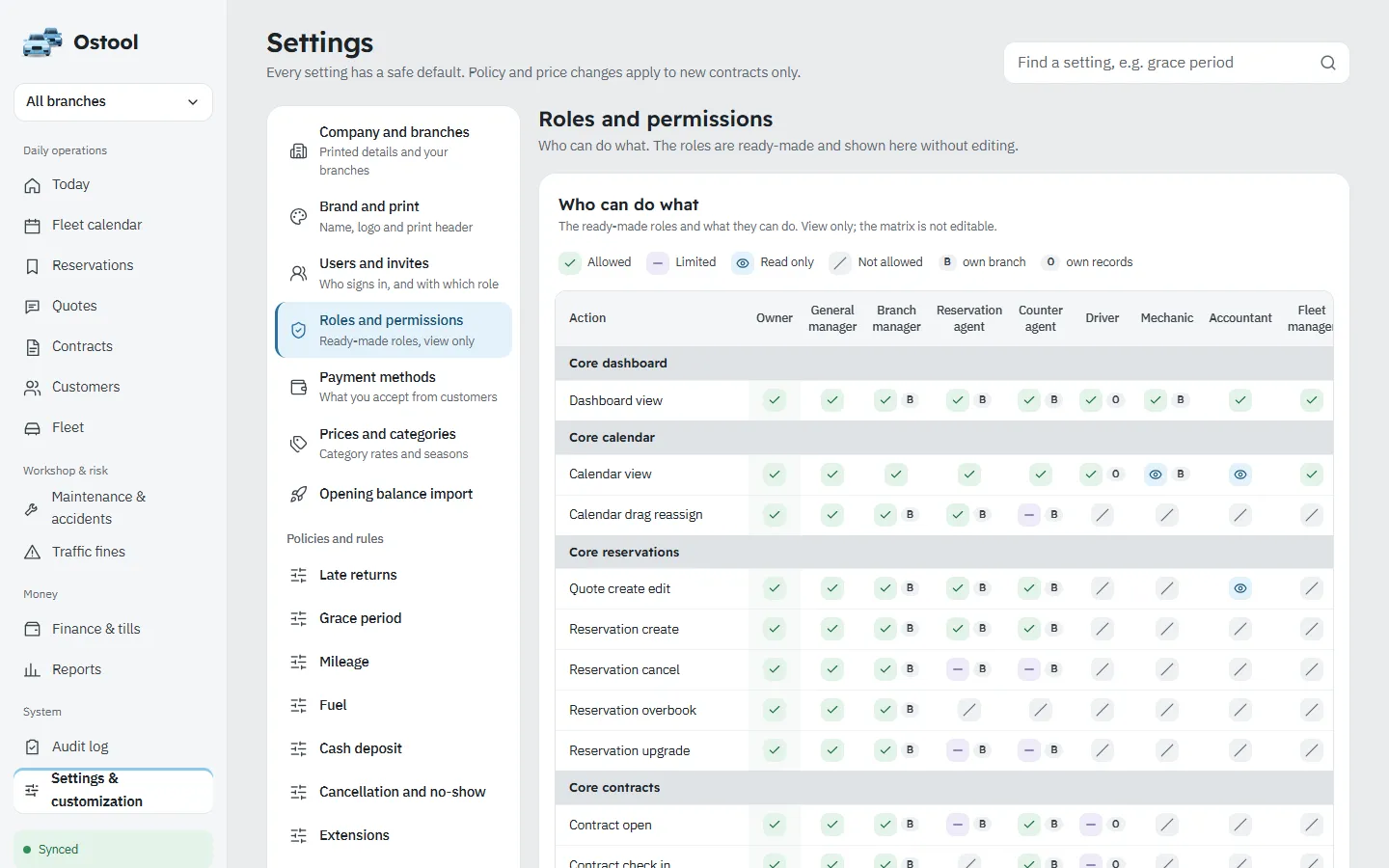
Task: Open the Fuel policy settings
Action: [x=394, y=706]
